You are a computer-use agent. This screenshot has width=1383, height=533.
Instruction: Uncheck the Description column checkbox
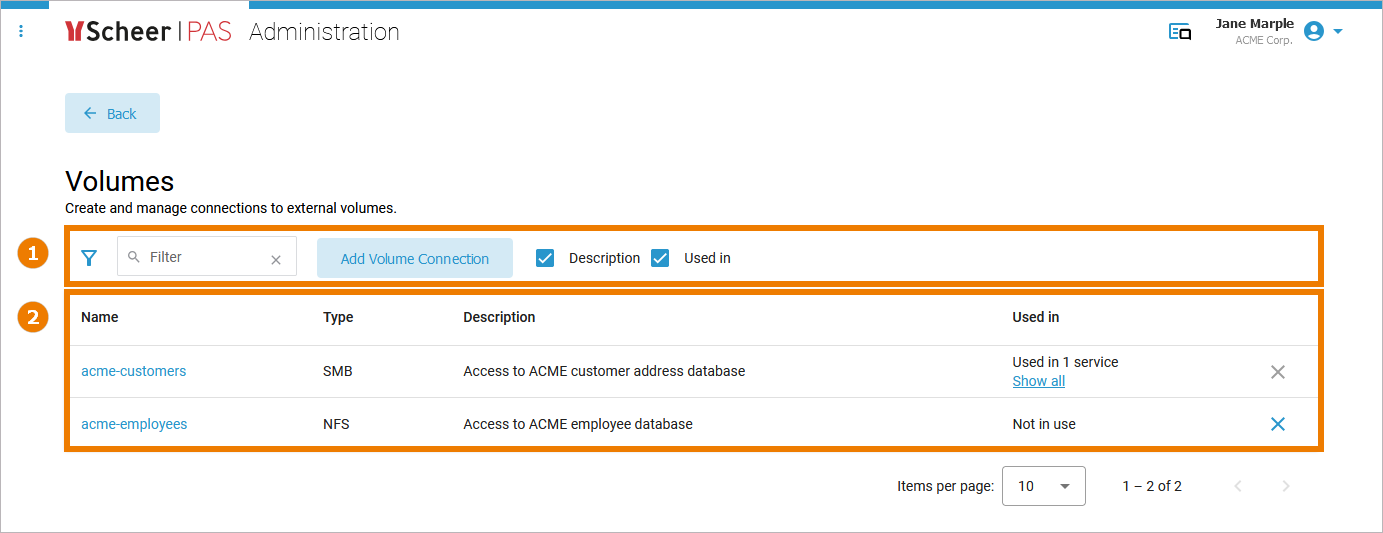click(x=545, y=258)
